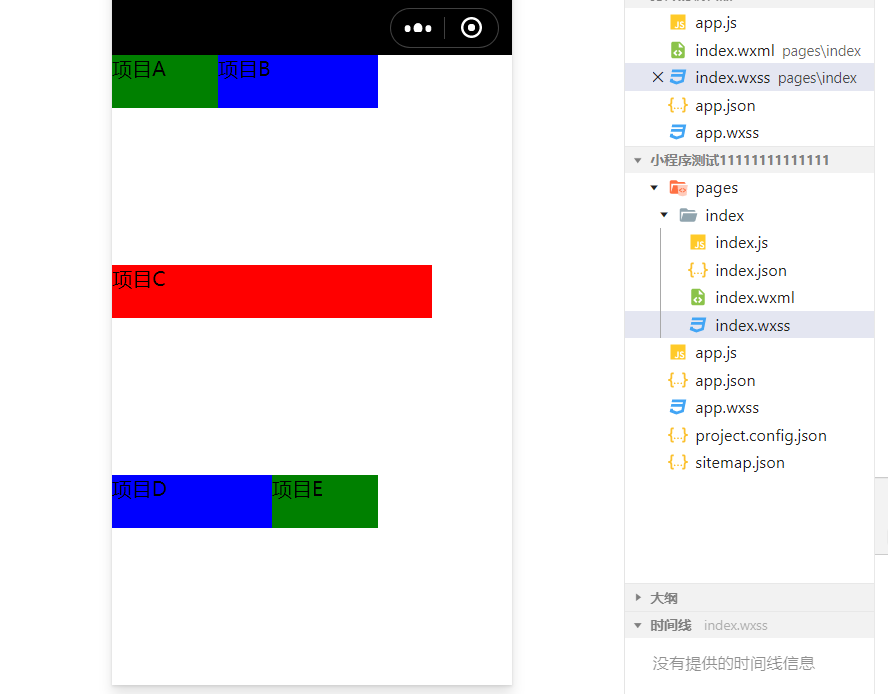Close the index.wxss open editor tab
Viewport: 888px width, 694px height.
point(658,77)
